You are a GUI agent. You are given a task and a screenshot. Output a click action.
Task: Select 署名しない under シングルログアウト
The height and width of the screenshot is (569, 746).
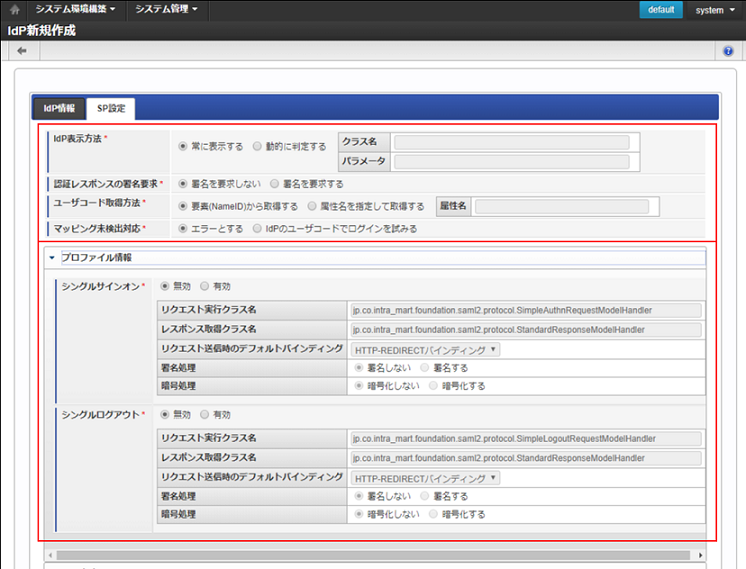point(359,496)
